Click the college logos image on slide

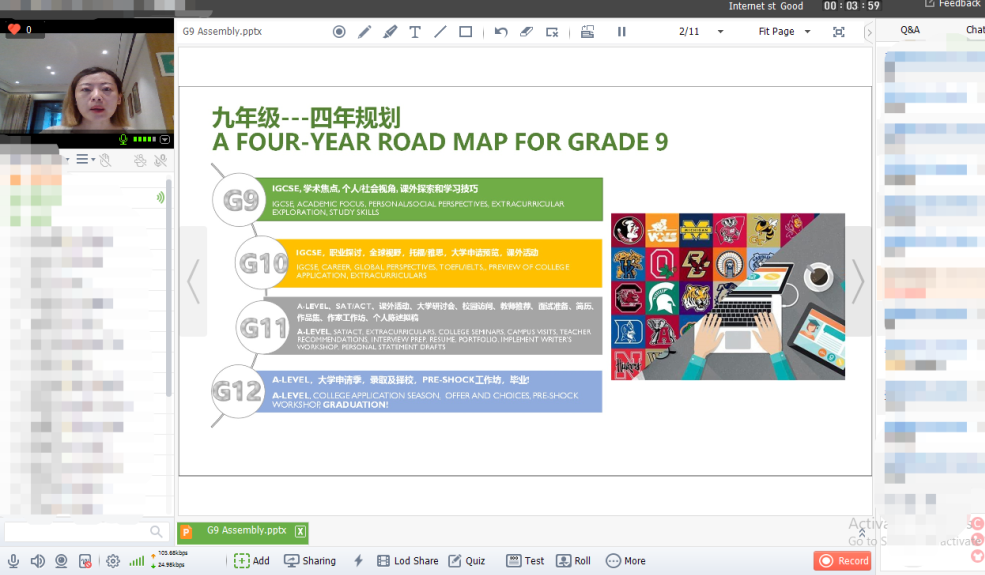[x=727, y=296]
